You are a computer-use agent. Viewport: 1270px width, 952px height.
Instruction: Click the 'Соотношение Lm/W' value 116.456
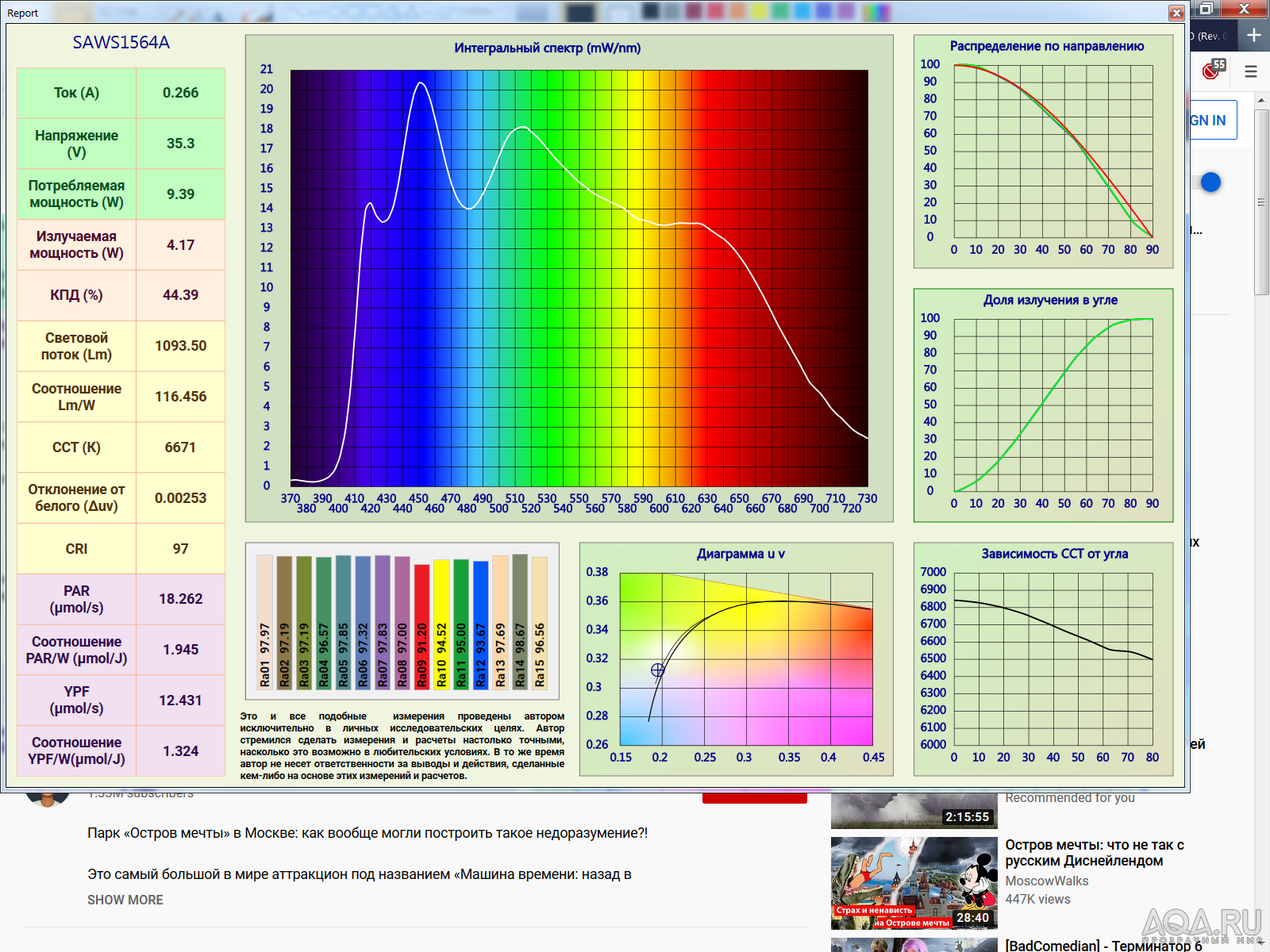180,397
